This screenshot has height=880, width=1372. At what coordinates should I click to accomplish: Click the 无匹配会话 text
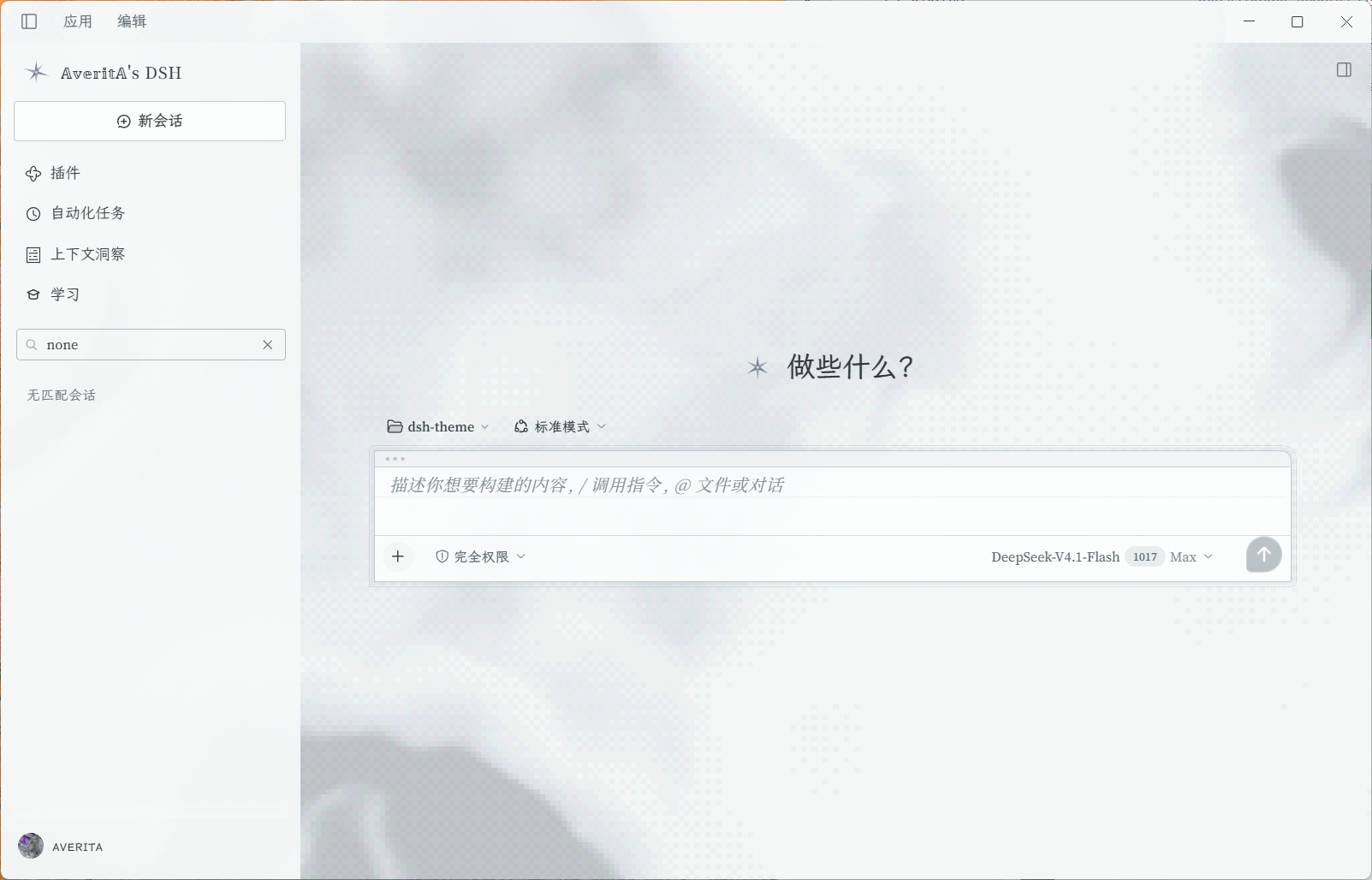click(x=61, y=395)
